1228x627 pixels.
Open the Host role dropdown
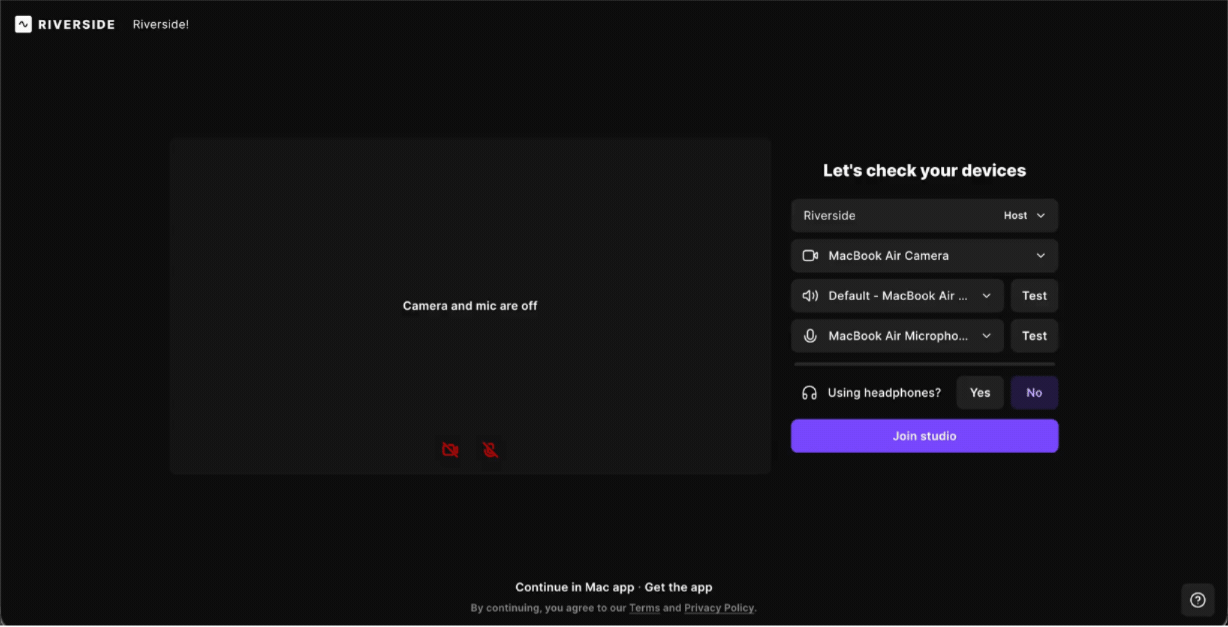[1025, 216]
